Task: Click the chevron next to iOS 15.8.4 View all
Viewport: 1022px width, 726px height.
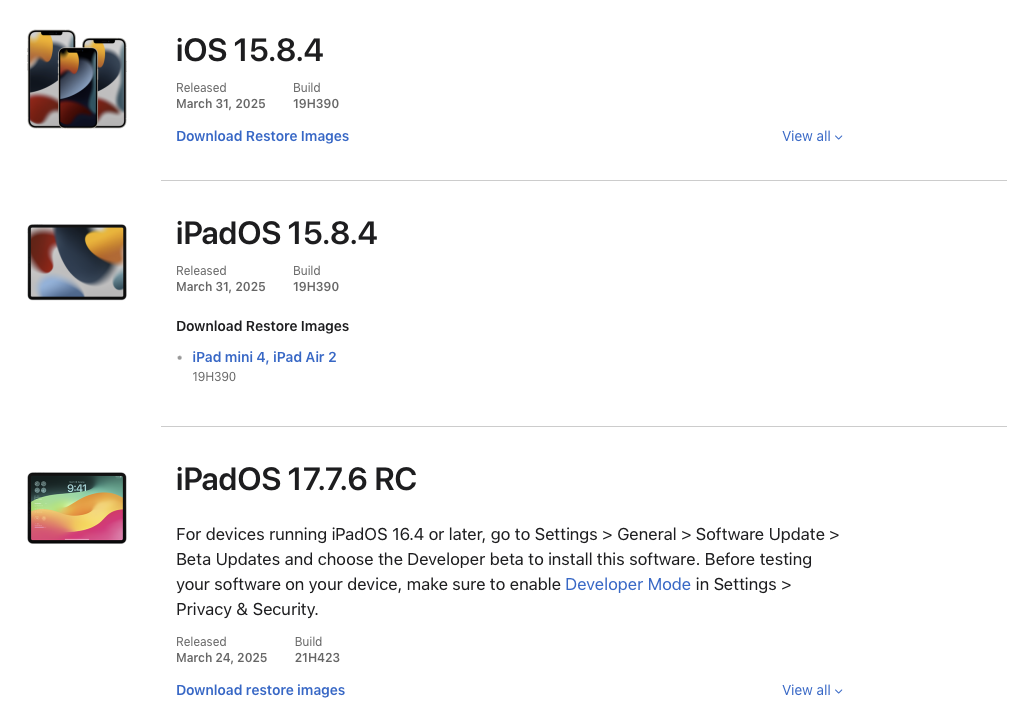Action: [x=838, y=136]
